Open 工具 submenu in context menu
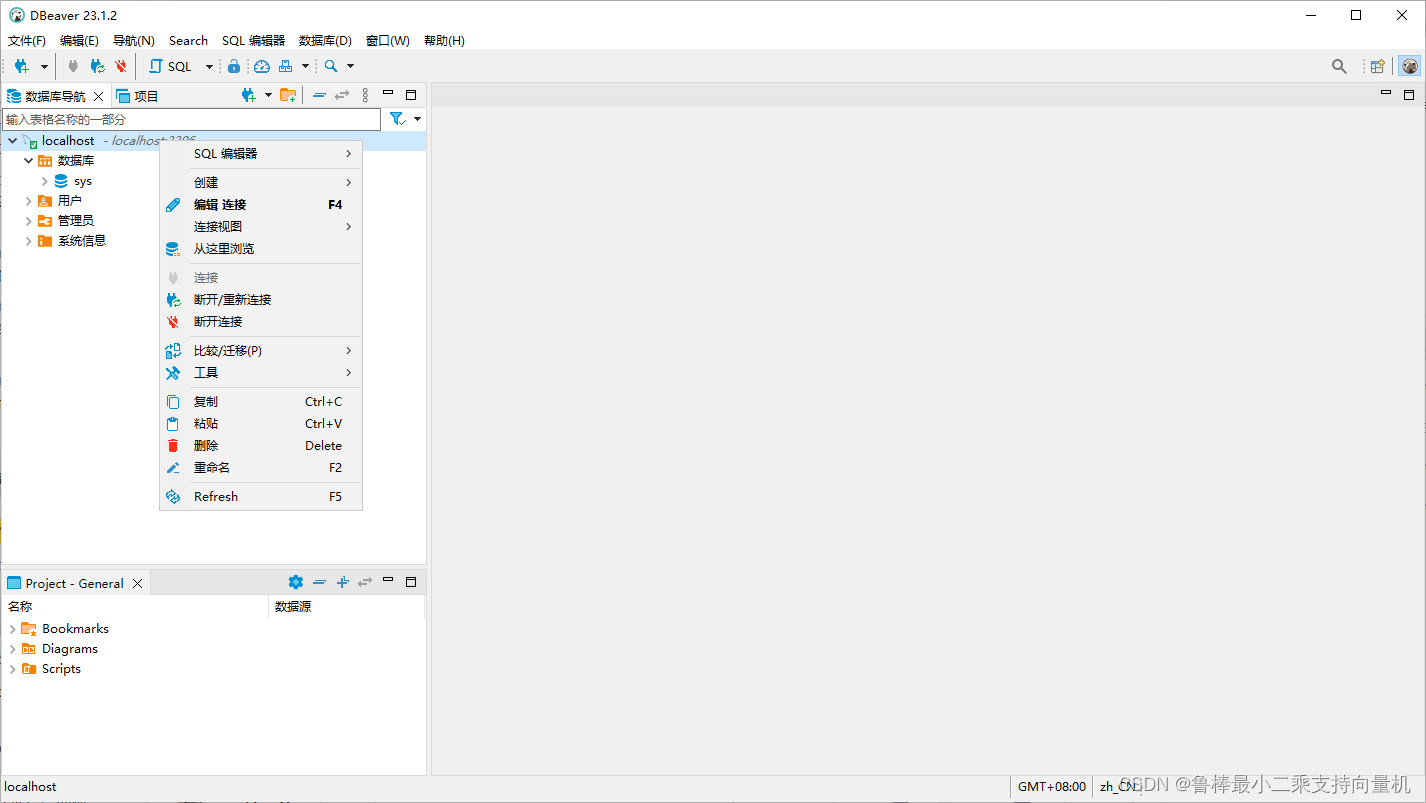Image resolution: width=1426 pixels, height=803 pixels. click(260, 373)
